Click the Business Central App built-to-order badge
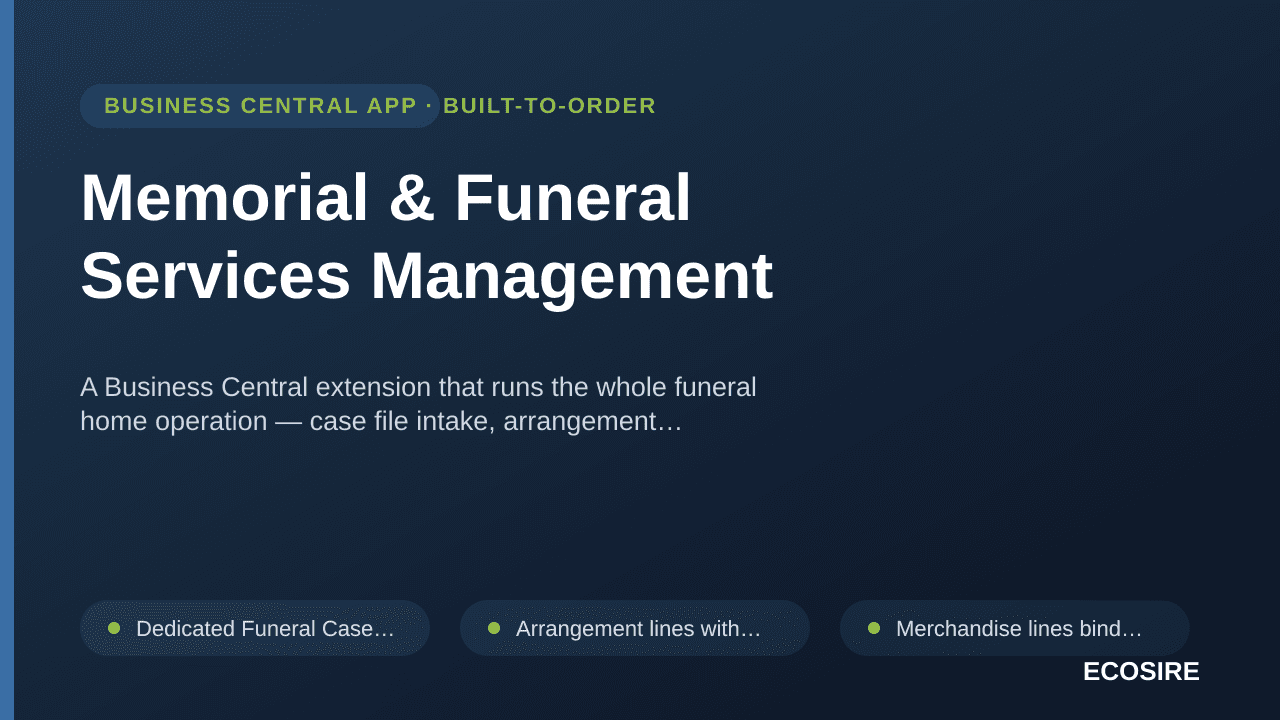This screenshot has height=720, width=1280. point(260,106)
